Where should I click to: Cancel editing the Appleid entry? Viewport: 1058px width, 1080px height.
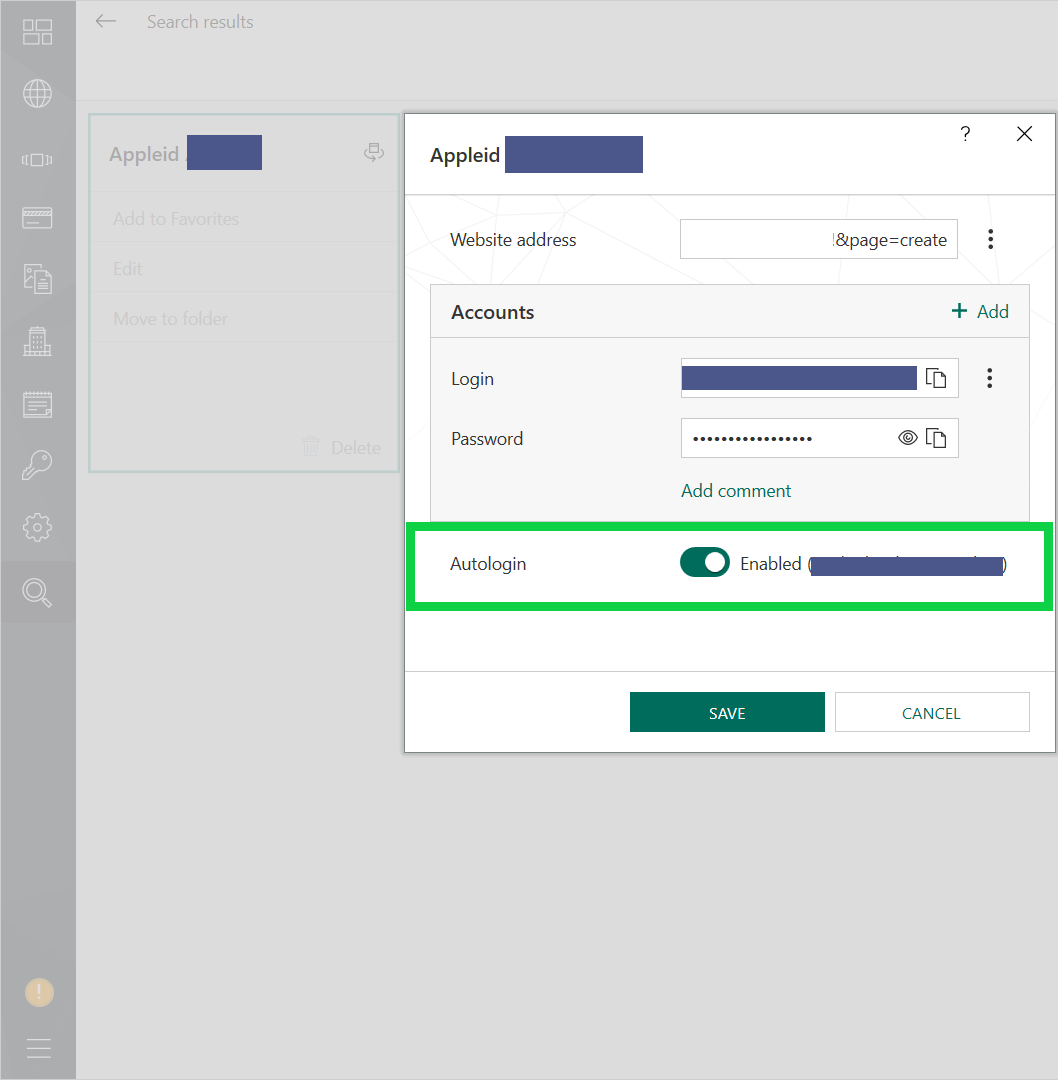932,712
